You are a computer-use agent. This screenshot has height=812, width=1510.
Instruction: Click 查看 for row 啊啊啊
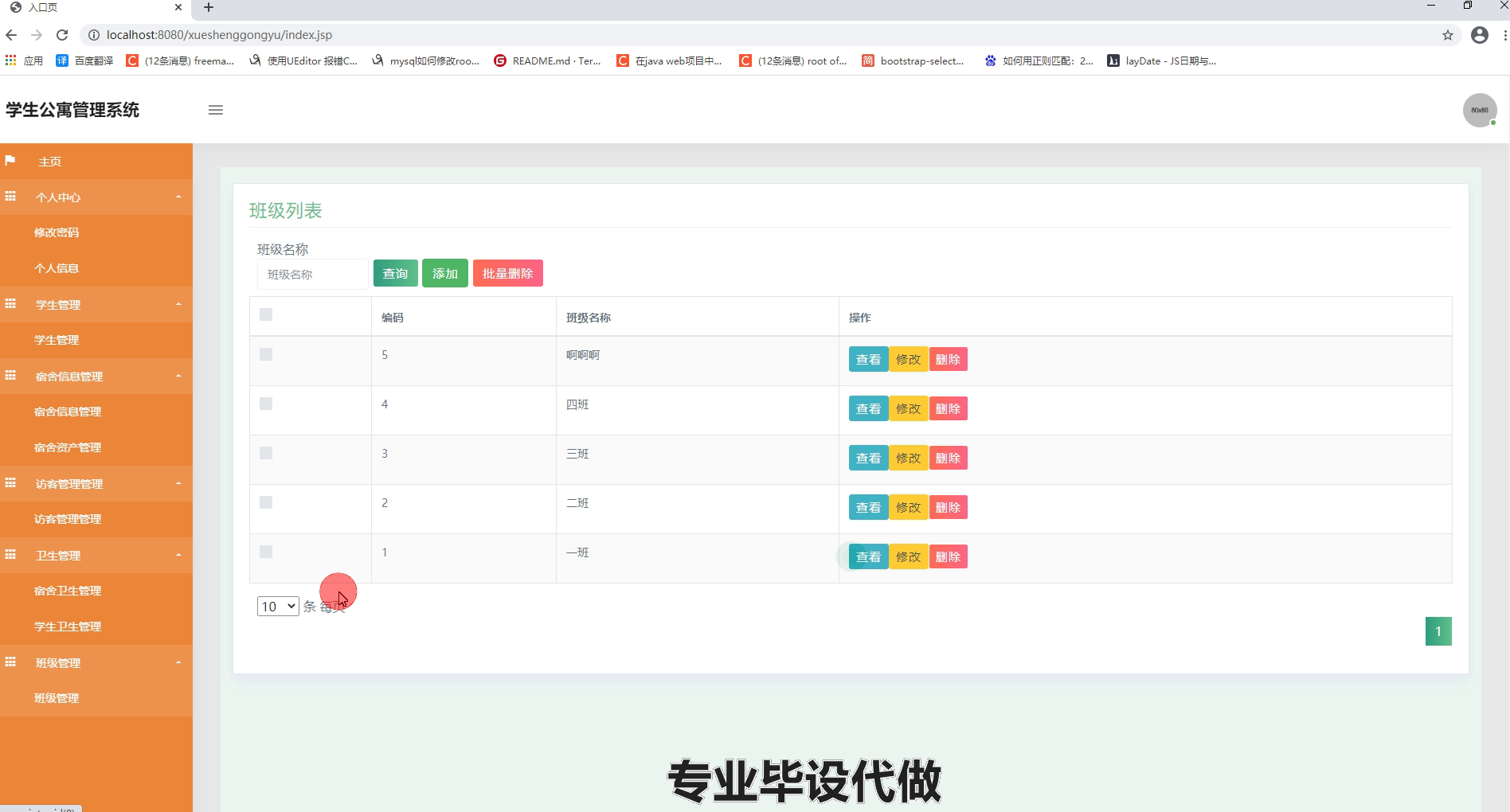868,359
